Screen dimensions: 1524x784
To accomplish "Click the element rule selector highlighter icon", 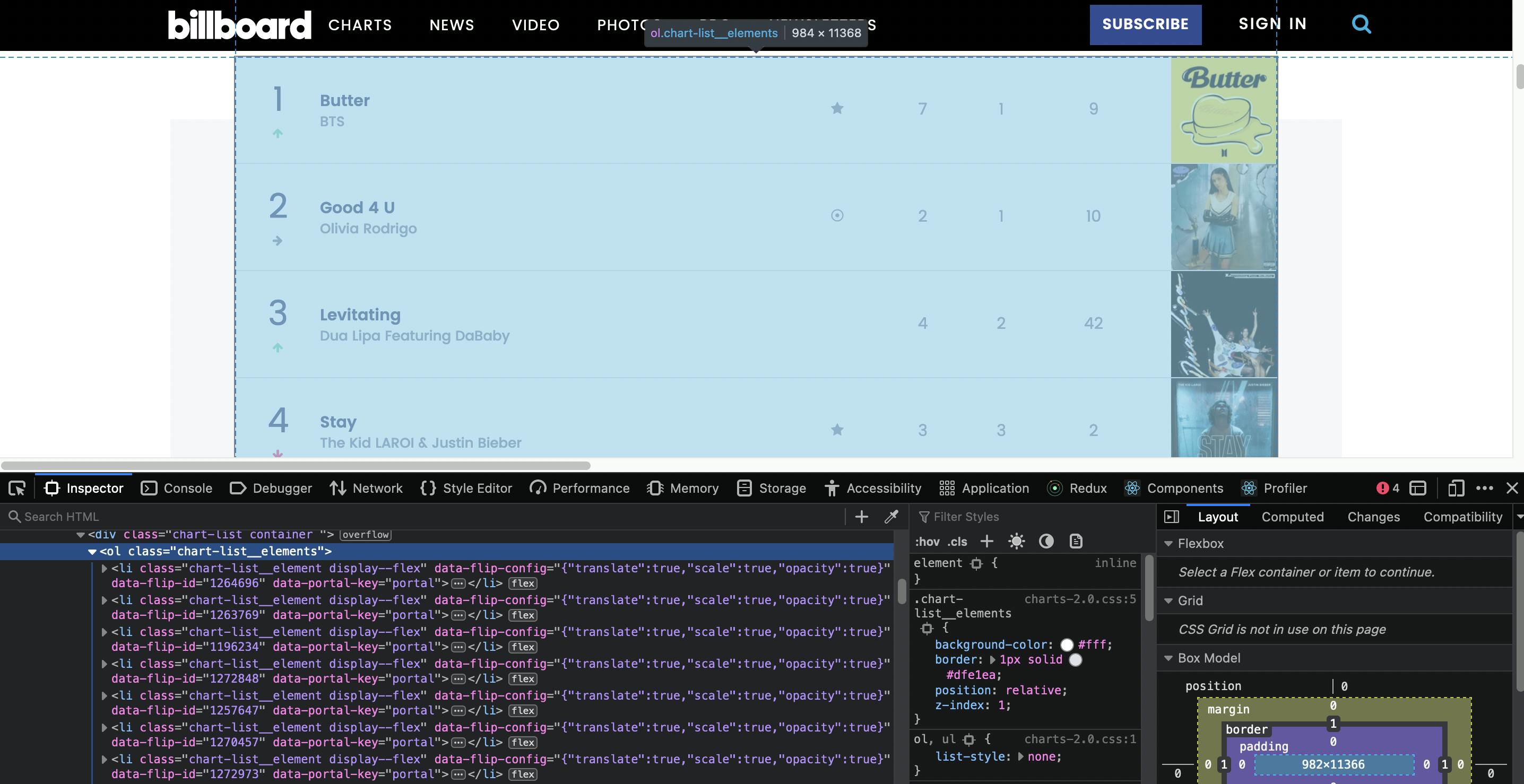I will 977,563.
